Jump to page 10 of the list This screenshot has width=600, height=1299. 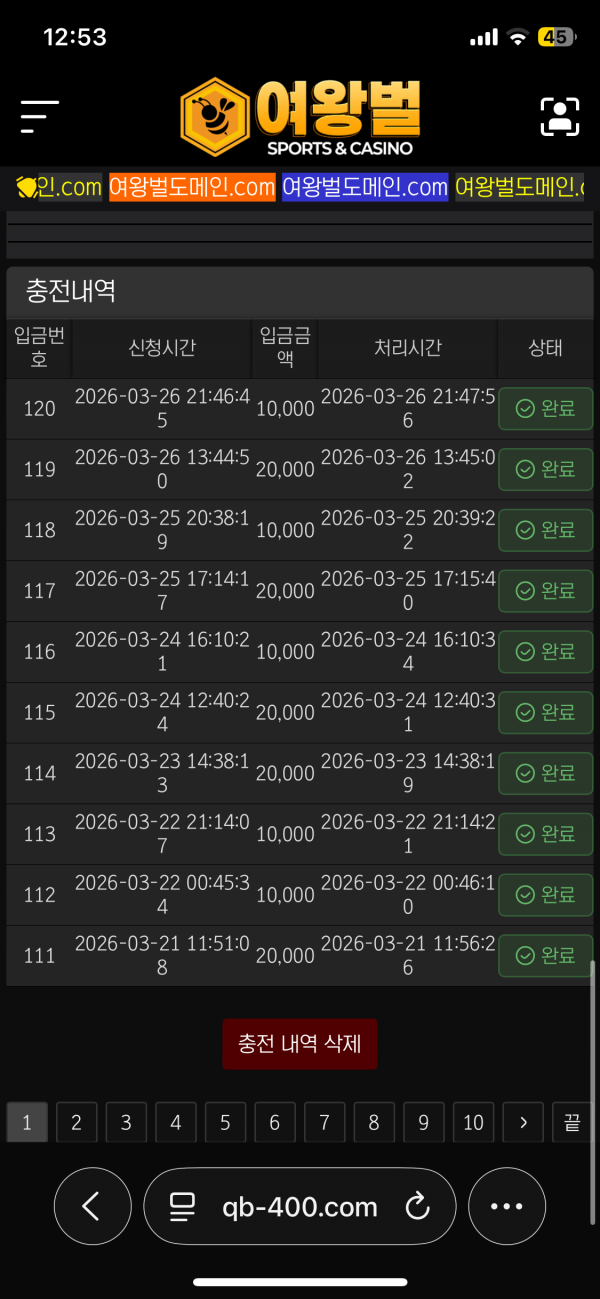click(x=473, y=1122)
